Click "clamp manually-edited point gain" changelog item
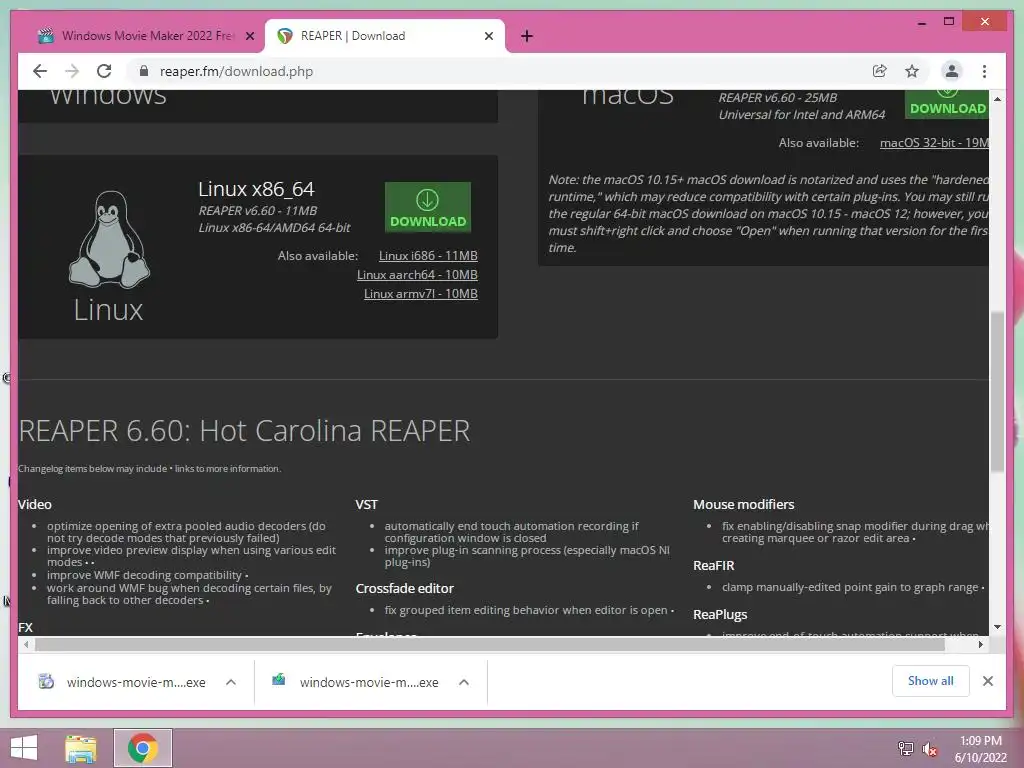The height and width of the screenshot is (768, 1024). click(x=850, y=587)
